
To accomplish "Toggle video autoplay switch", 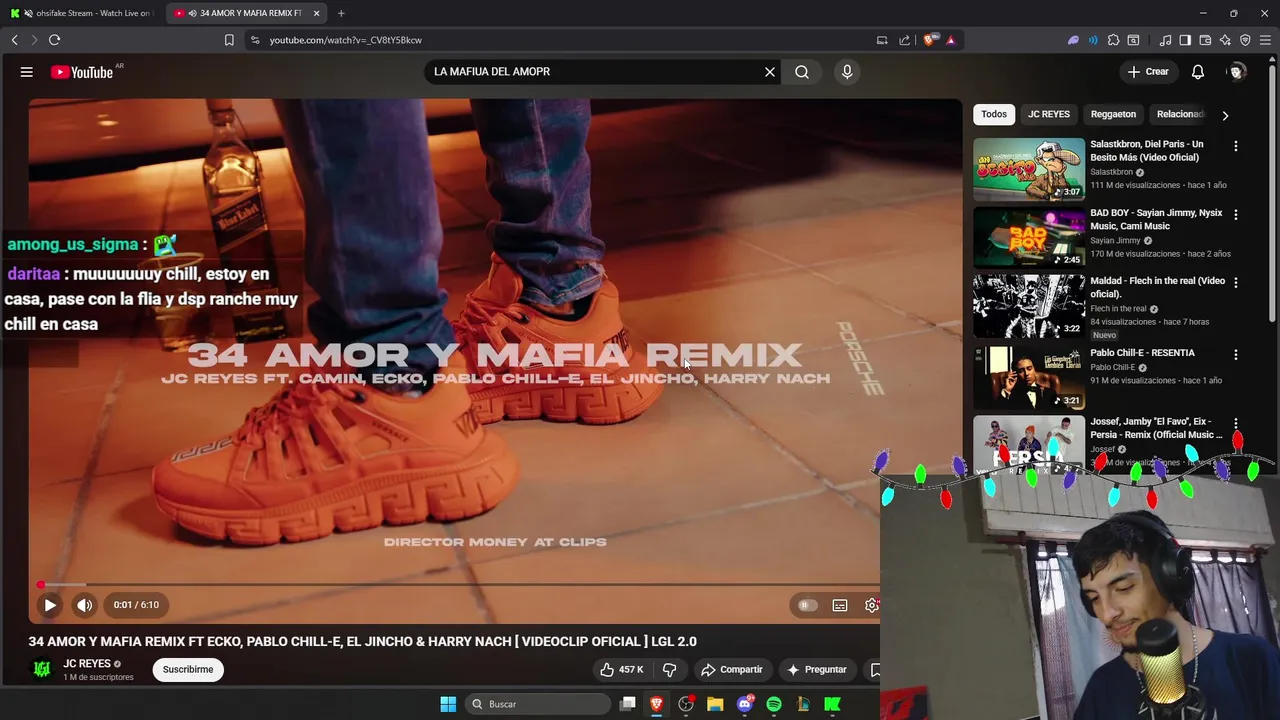I will click(x=807, y=605).
